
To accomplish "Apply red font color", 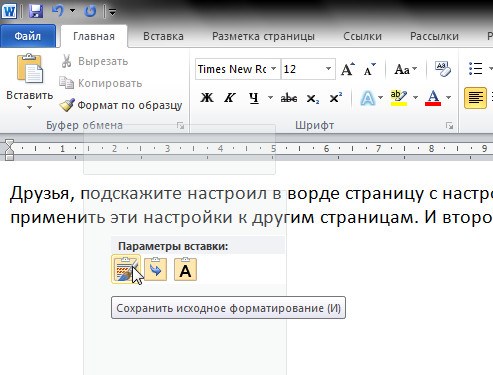I will click(x=433, y=98).
